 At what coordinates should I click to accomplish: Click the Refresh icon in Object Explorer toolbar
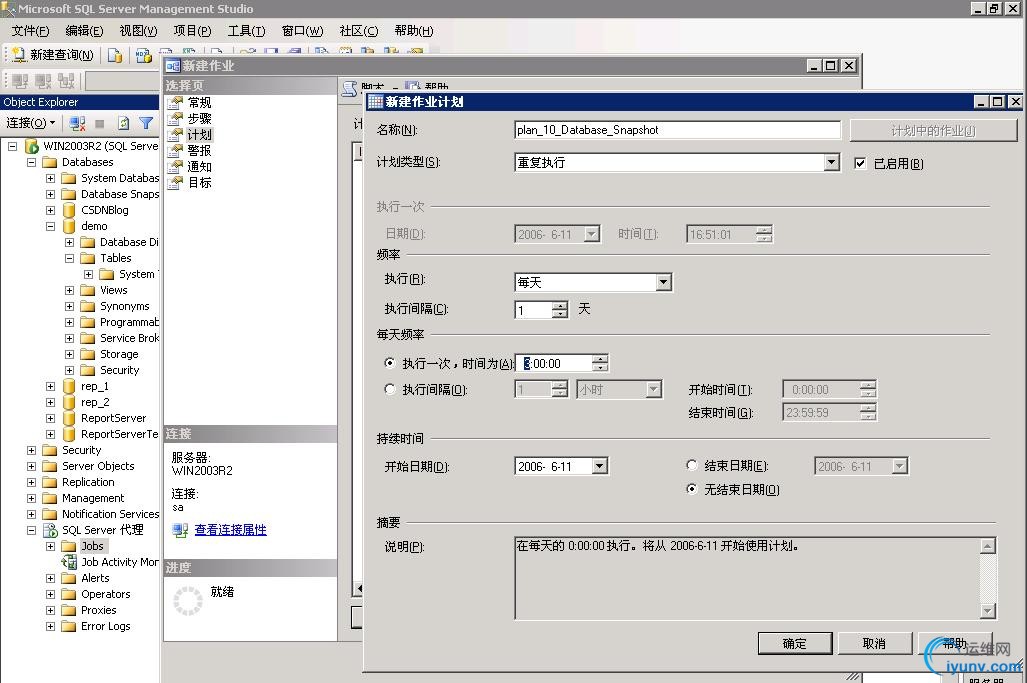pos(123,123)
